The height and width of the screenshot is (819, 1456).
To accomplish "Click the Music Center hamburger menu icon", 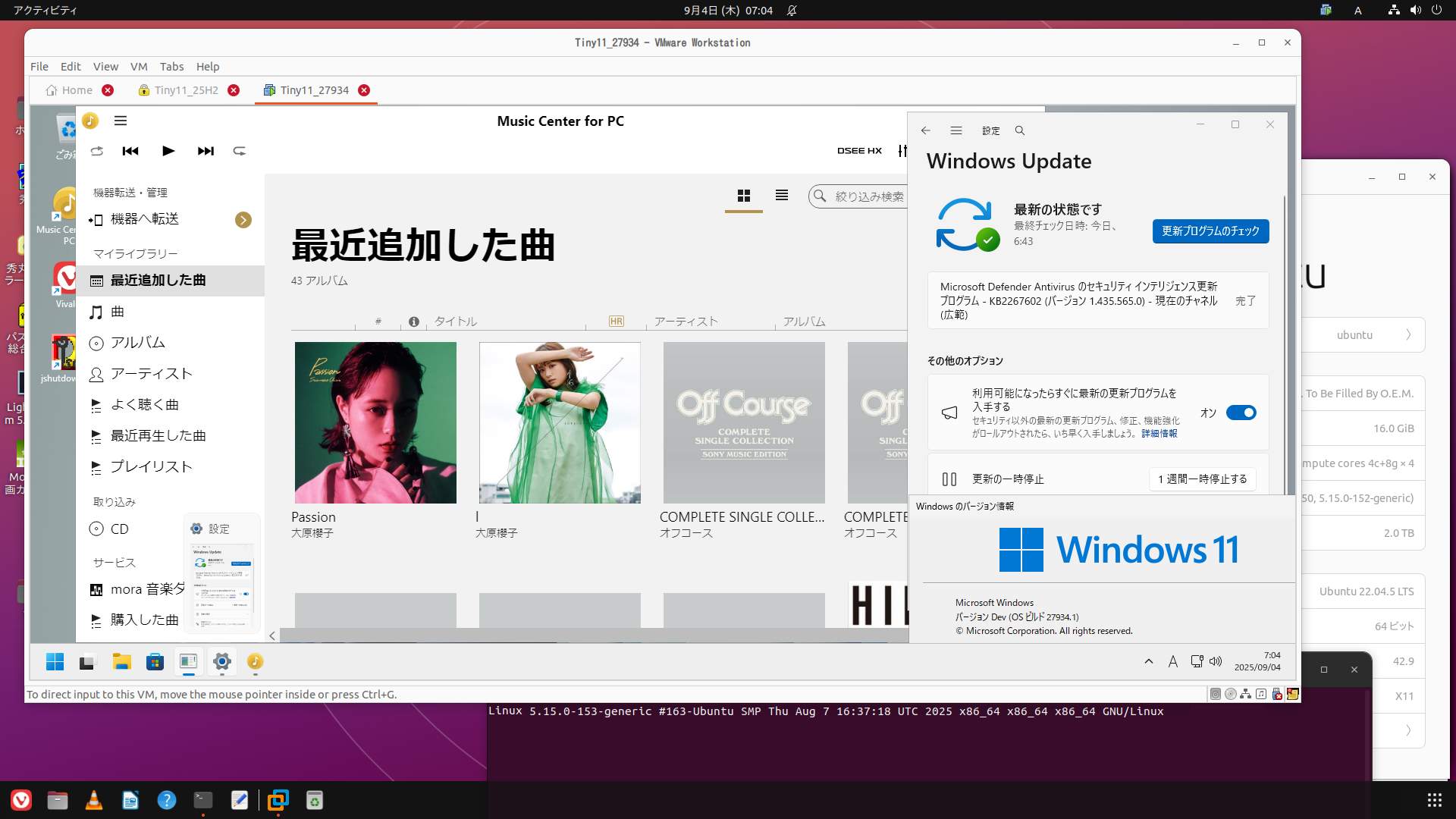I will tap(121, 121).
